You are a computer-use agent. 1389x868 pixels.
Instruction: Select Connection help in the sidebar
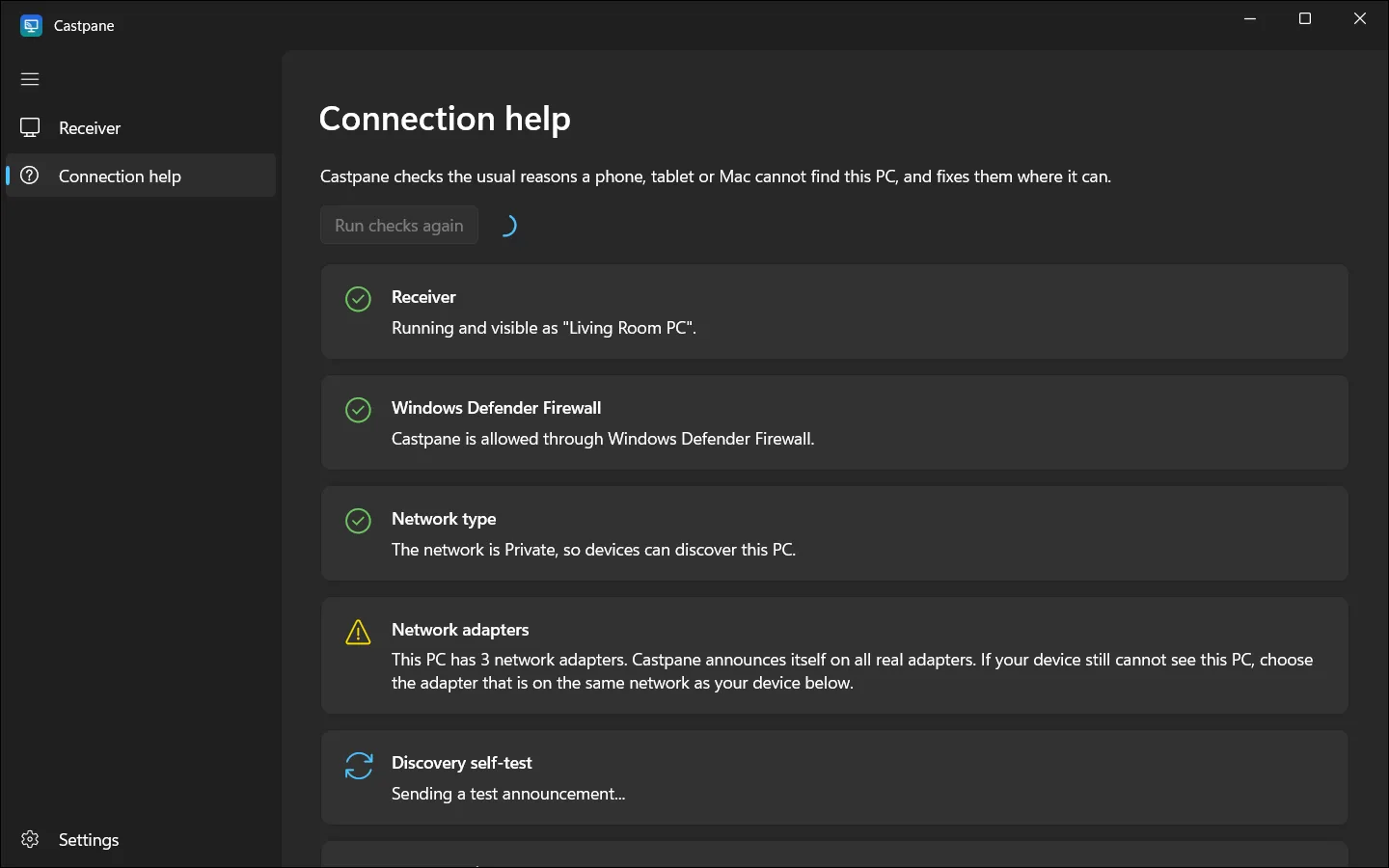point(141,176)
